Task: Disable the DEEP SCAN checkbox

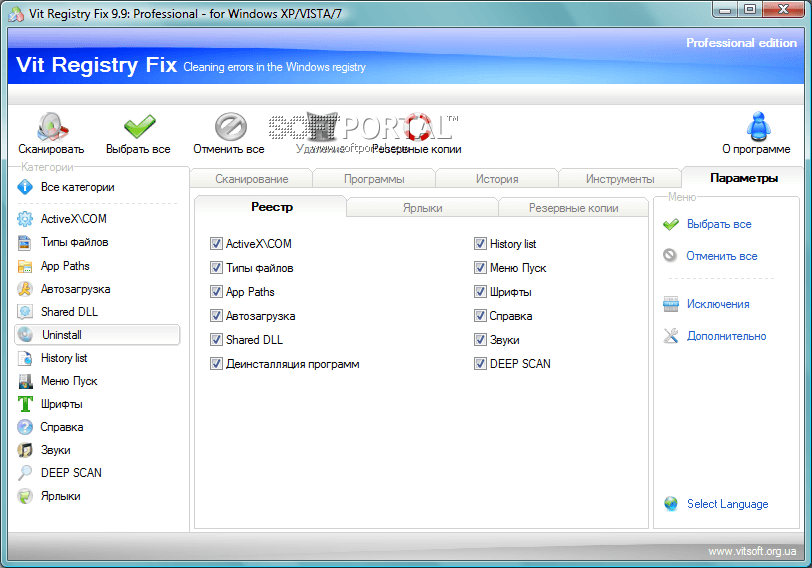Action: [481, 364]
